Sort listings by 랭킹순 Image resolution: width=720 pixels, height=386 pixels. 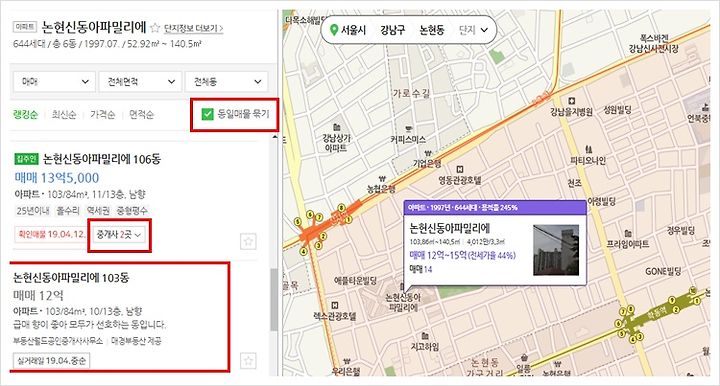pyautogui.click(x=26, y=114)
